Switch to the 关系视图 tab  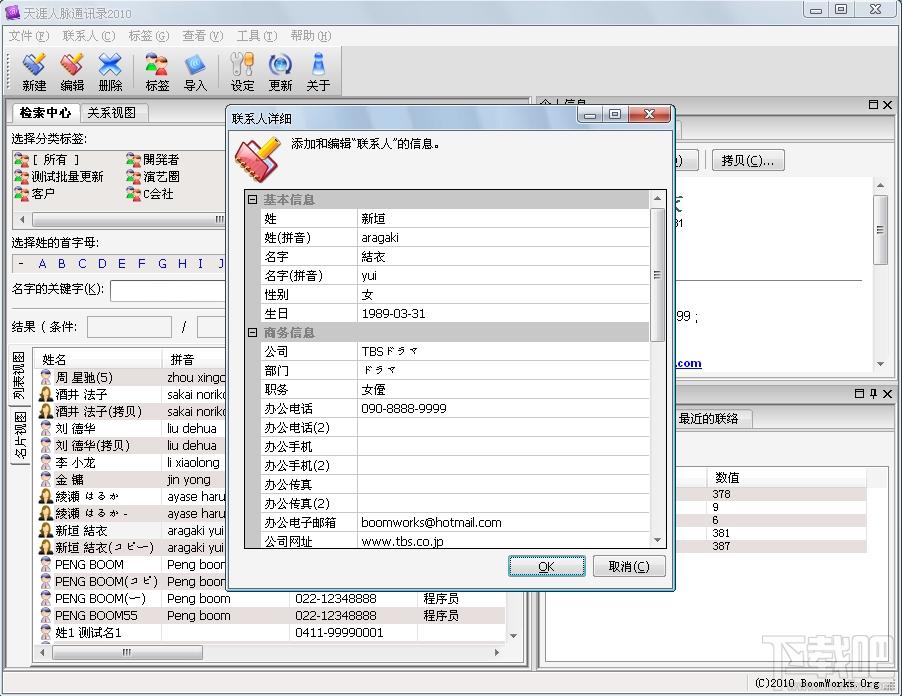[x=112, y=113]
